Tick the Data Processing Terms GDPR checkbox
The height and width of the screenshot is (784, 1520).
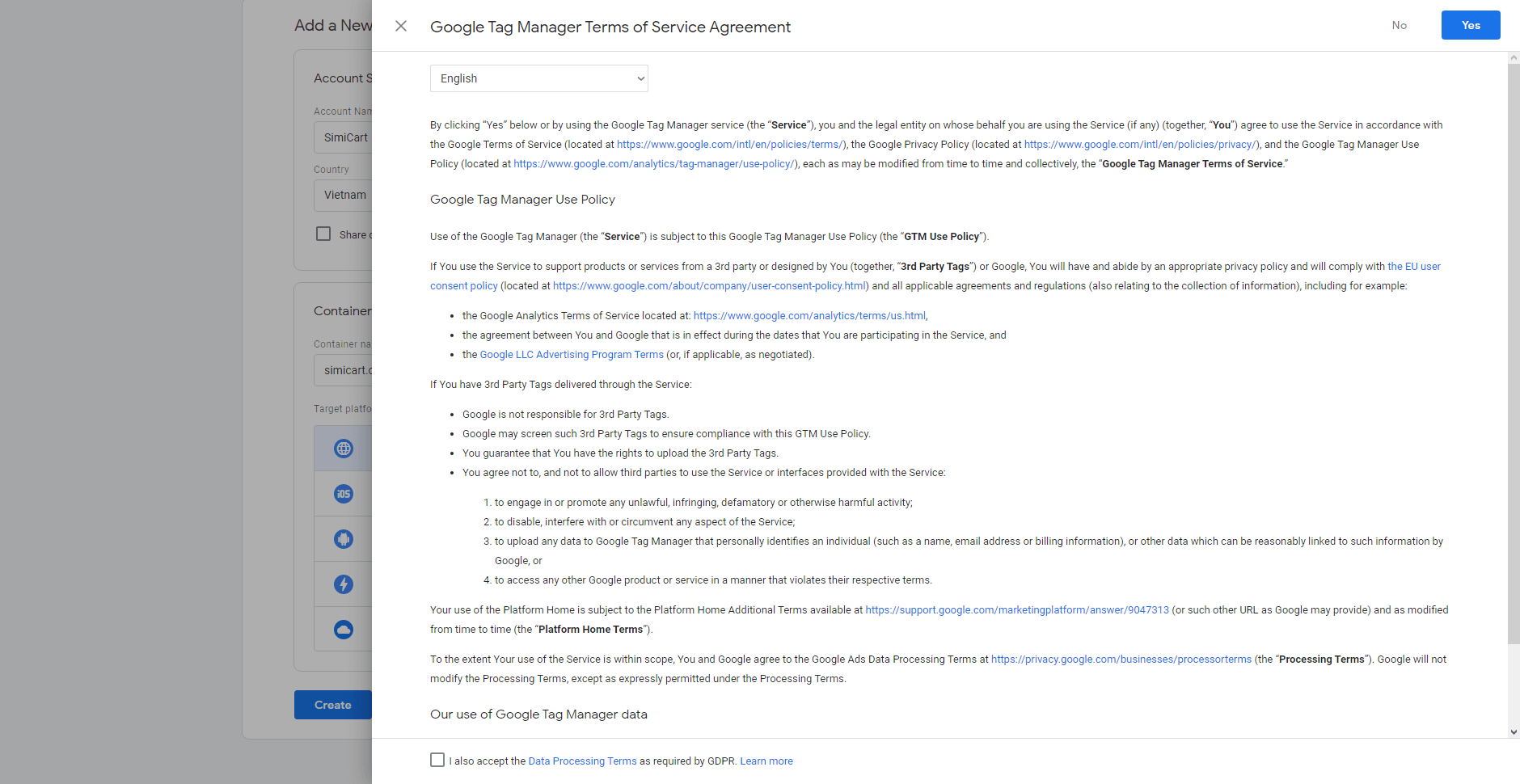click(x=437, y=760)
